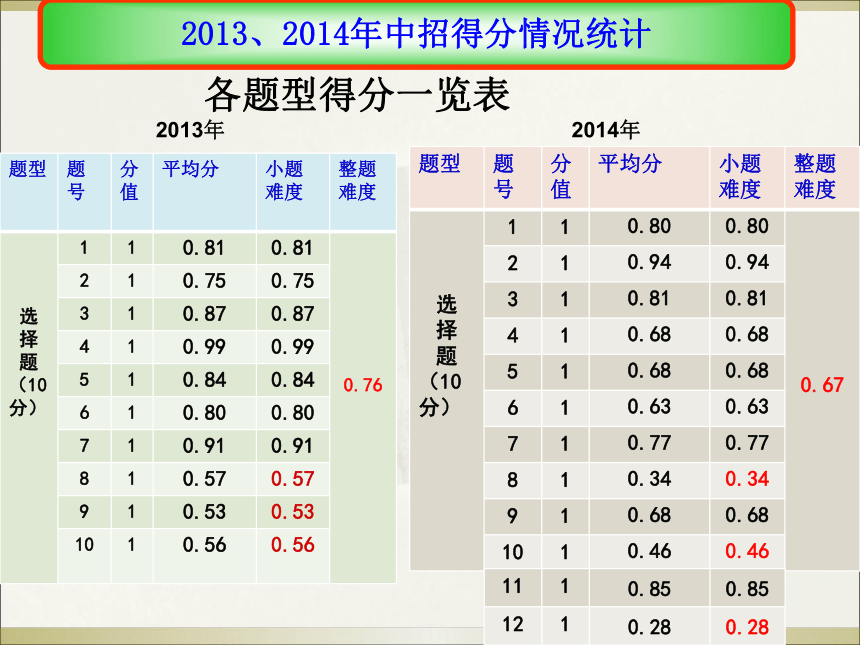
Task: Click the green title banner '2013、2014年中招得分情况统计'
Action: pos(416,34)
